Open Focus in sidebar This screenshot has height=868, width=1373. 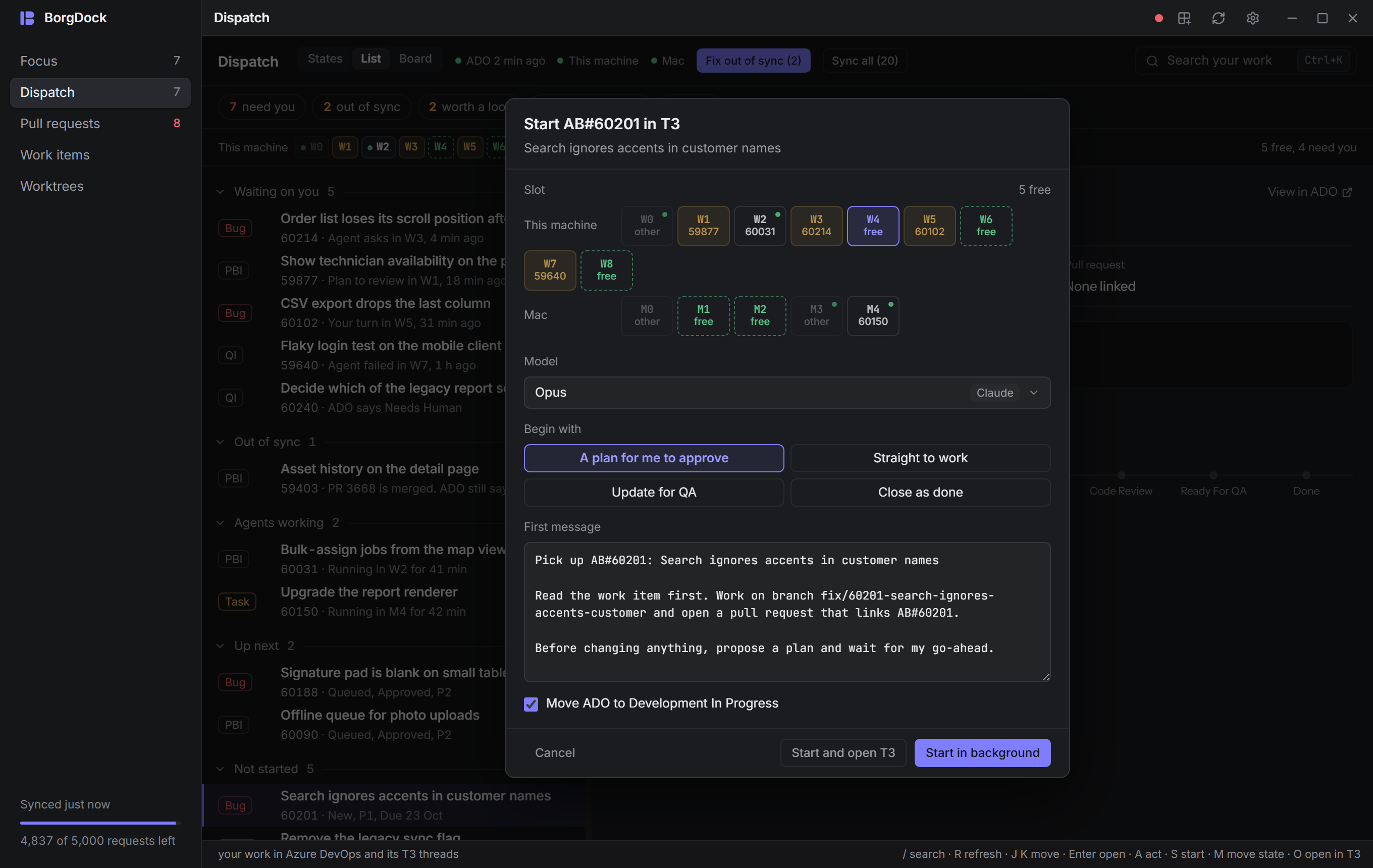[100, 61]
